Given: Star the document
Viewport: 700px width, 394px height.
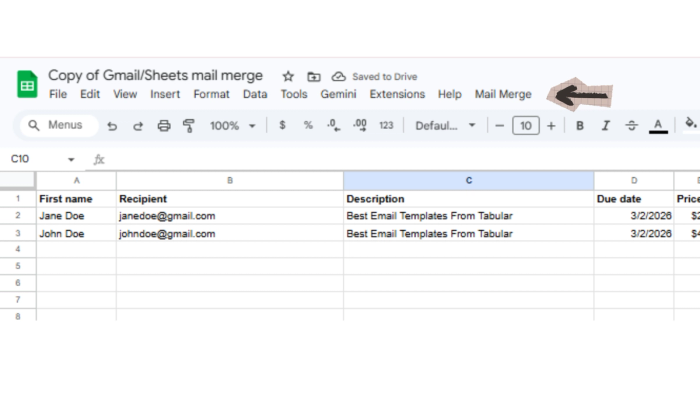Looking at the screenshot, I should (288, 77).
